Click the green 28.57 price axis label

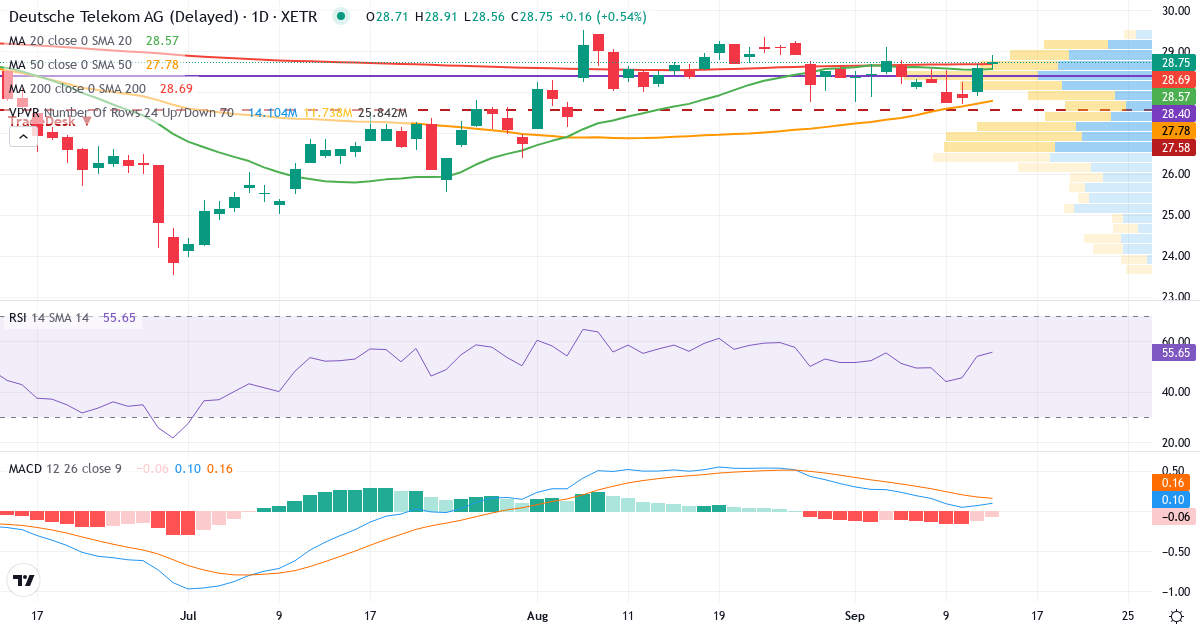click(1175, 96)
